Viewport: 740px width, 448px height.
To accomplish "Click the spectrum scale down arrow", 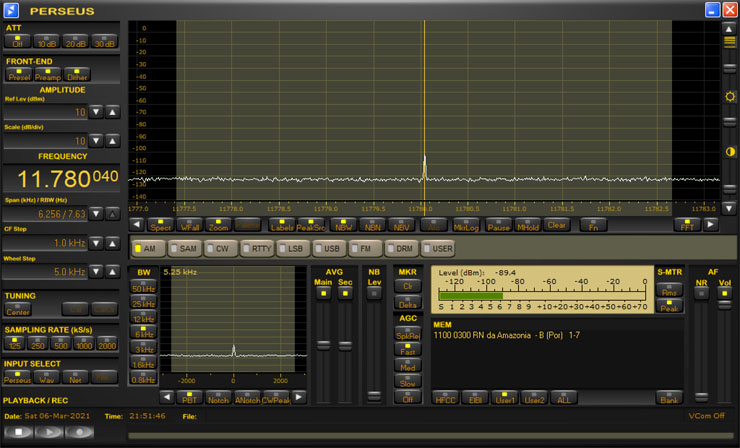I will point(729,208).
